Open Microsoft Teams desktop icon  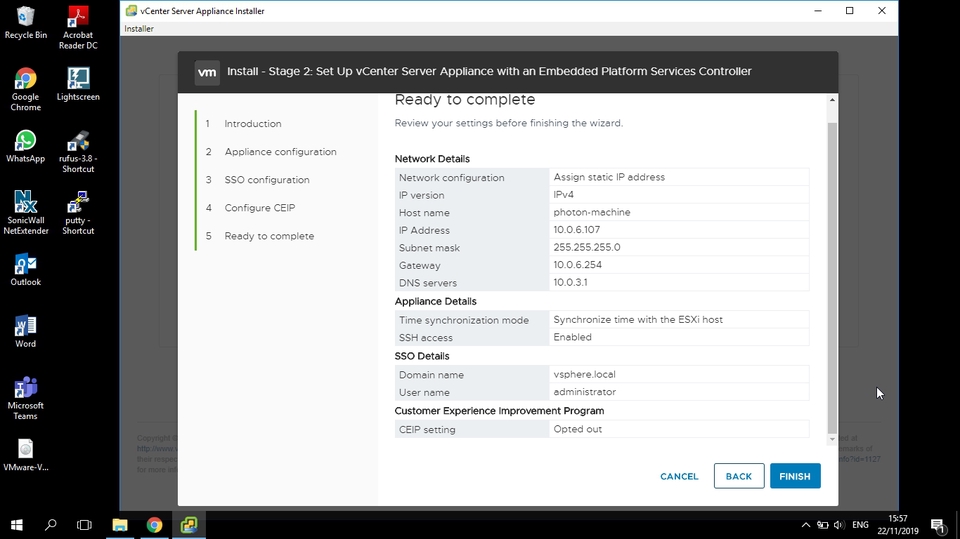[x=26, y=398]
